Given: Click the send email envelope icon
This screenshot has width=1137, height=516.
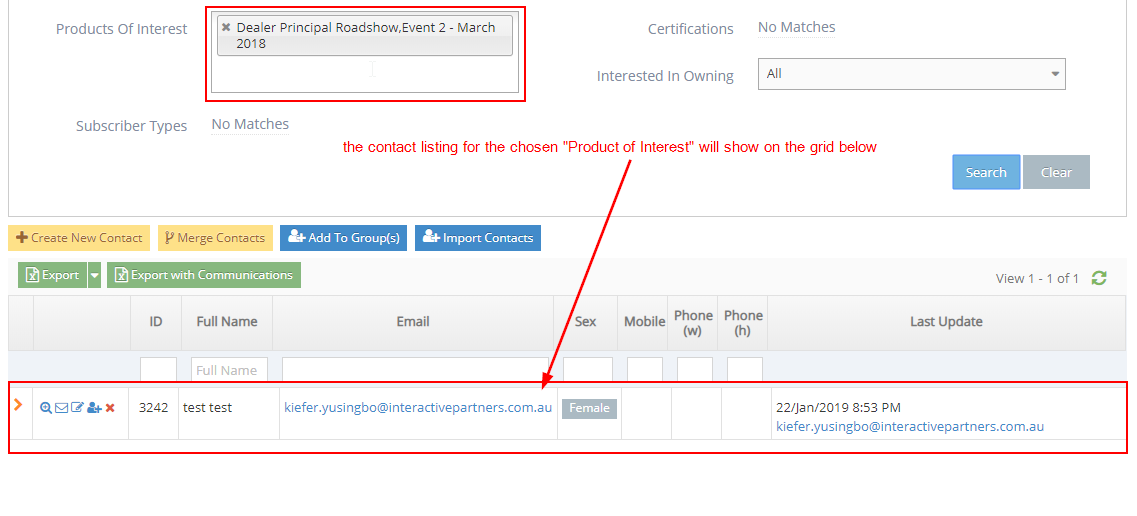Looking at the screenshot, I should [61, 408].
